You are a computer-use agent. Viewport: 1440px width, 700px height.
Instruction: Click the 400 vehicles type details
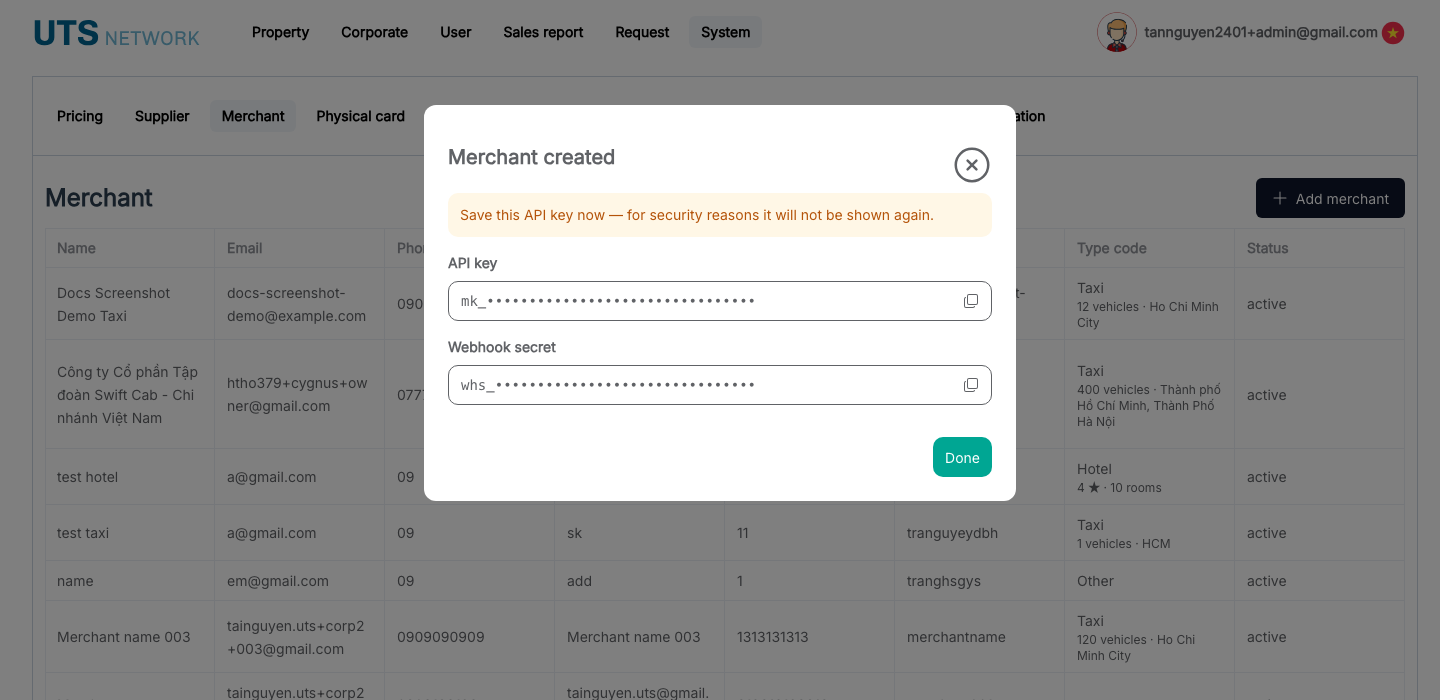pyautogui.click(x=1148, y=405)
